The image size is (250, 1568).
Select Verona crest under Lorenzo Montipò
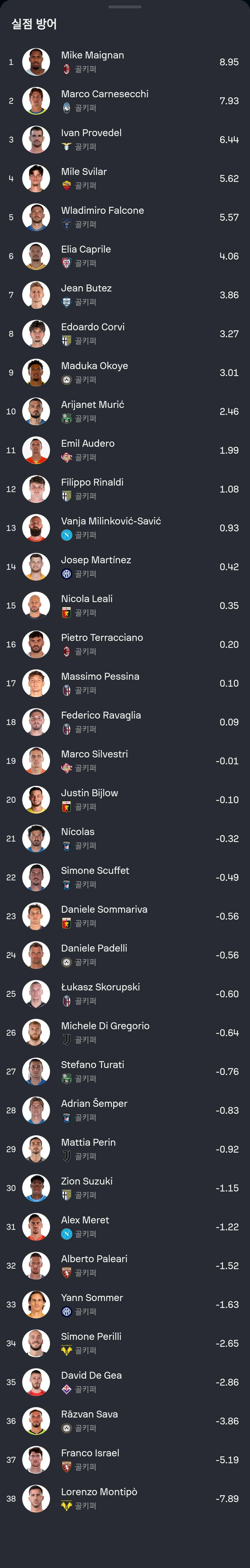coord(66,1505)
